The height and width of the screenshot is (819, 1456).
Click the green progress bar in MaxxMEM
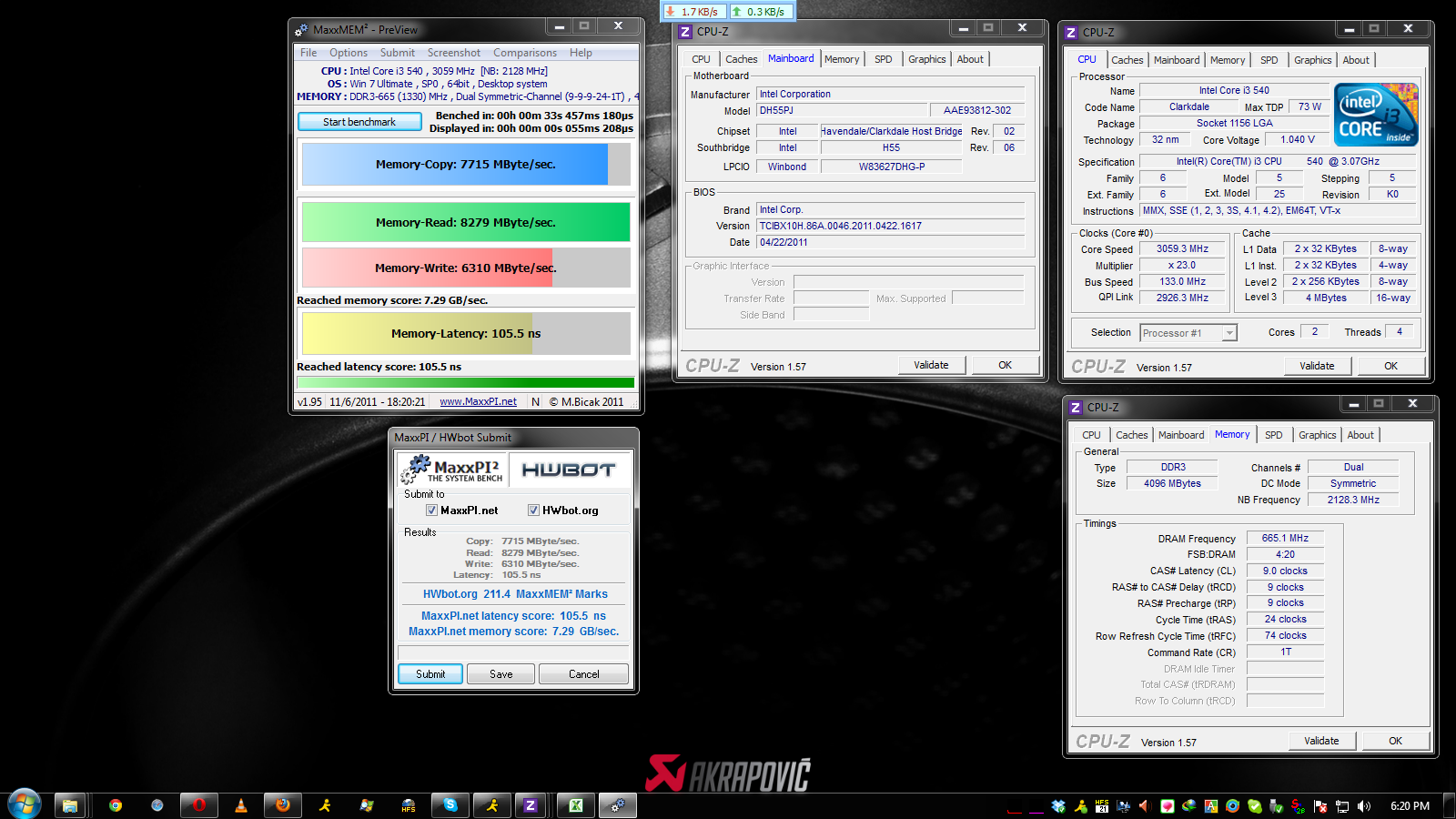(x=466, y=383)
